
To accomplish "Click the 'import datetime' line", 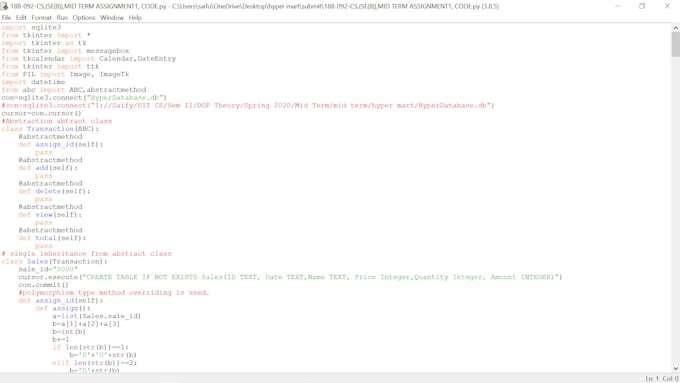I will click(33, 82).
